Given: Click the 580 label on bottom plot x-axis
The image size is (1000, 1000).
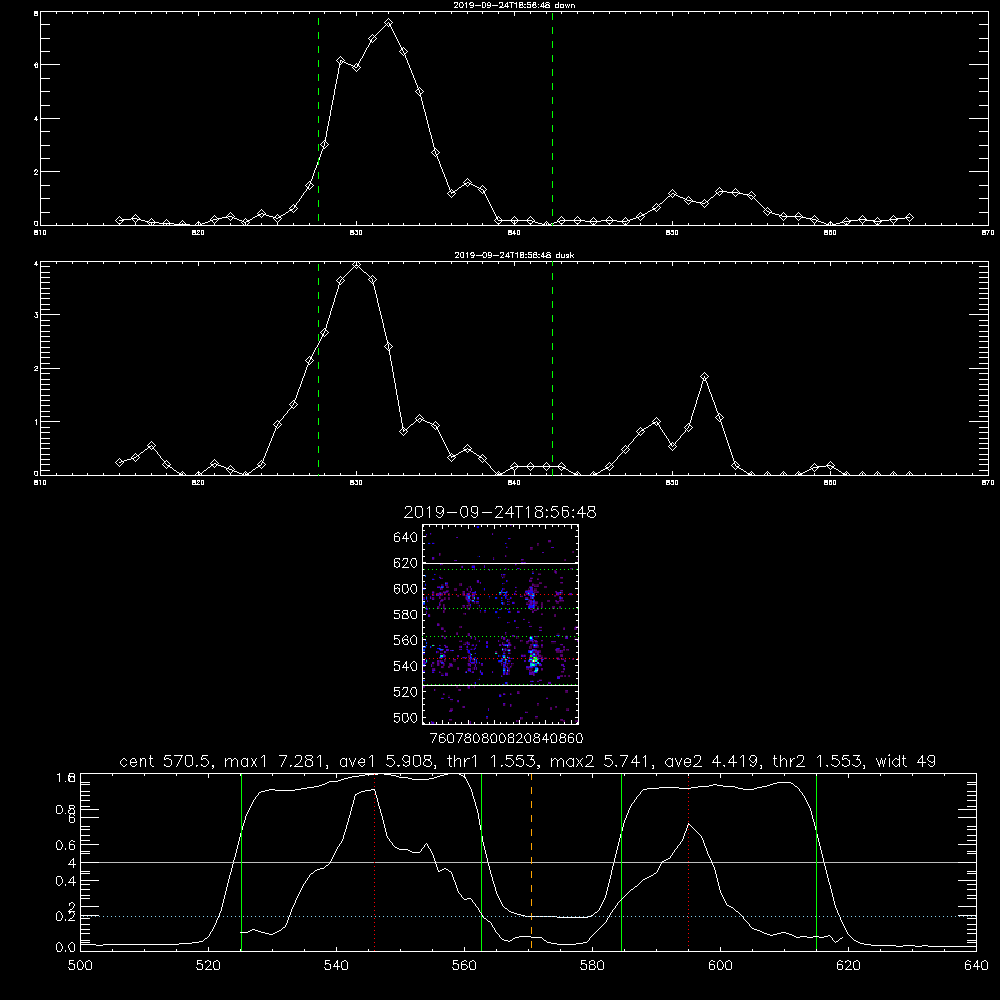Looking at the screenshot, I should [592, 966].
